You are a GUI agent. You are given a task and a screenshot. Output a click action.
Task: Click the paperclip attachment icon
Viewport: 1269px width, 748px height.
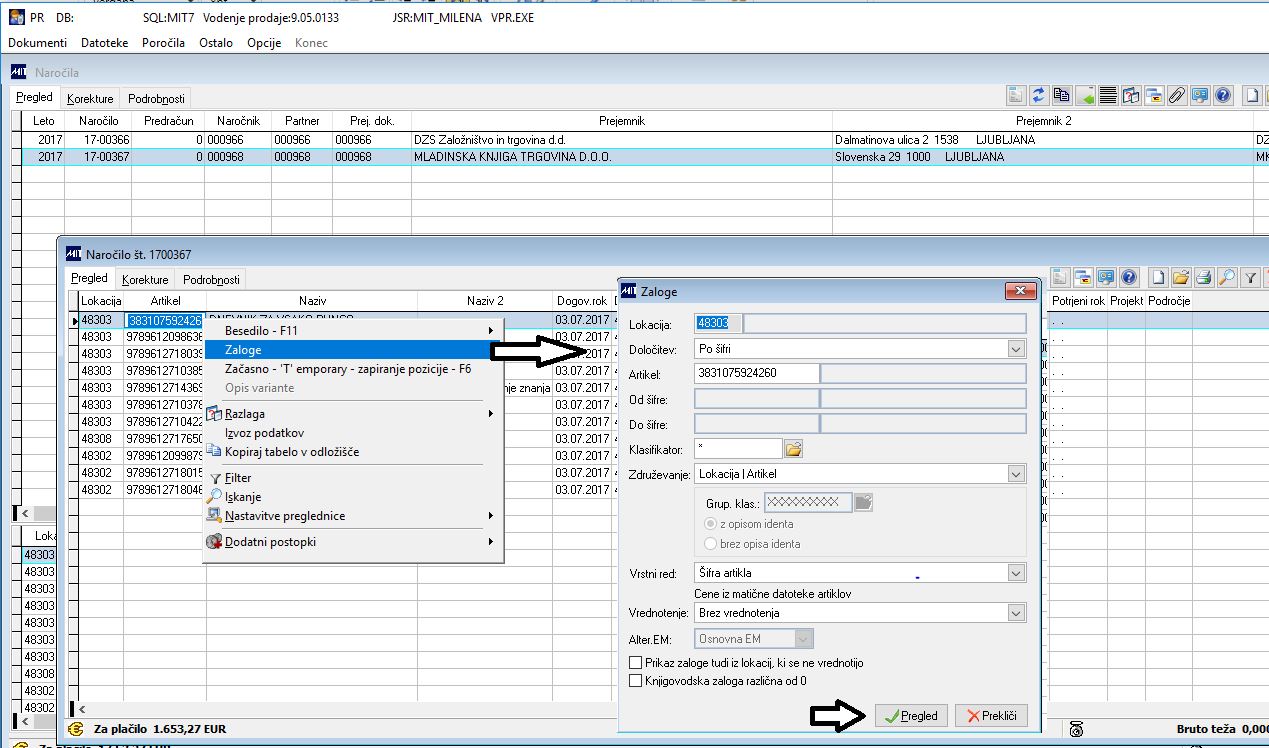(1177, 96)
